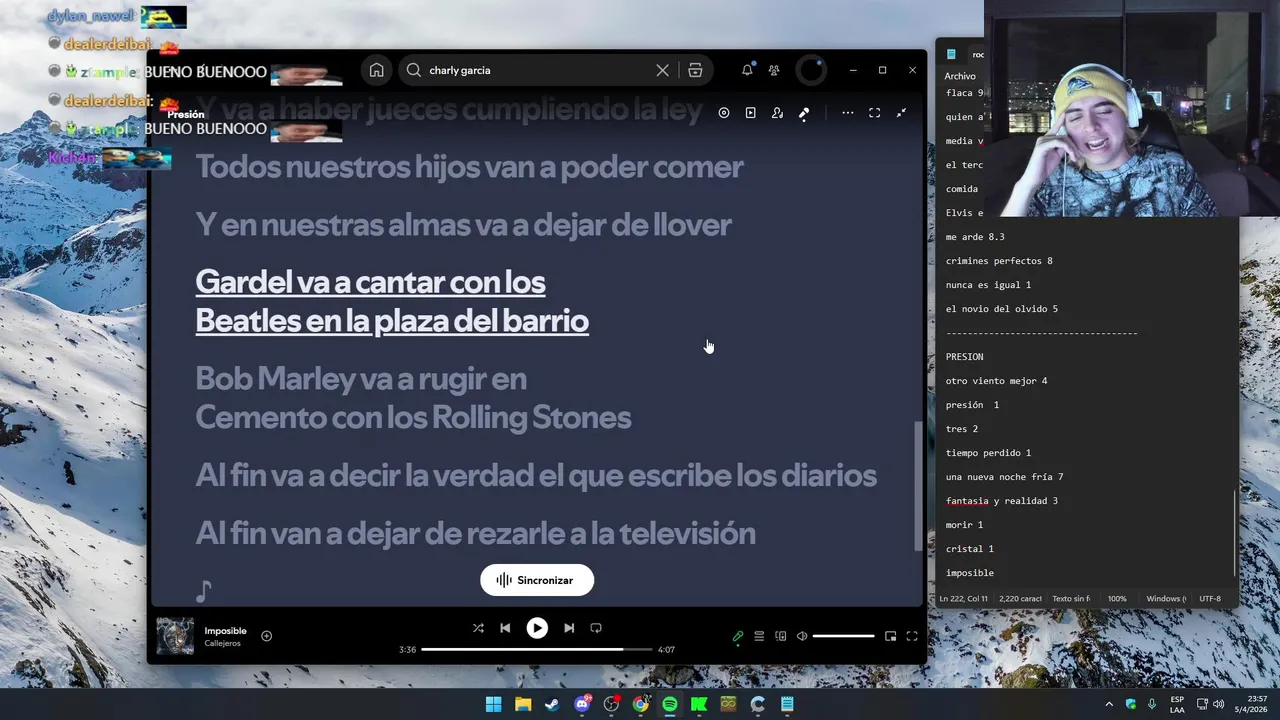Screen dimensions: 1280x720
Task: Open Google Chrome from the taskbar
Action: pos(640,704)
